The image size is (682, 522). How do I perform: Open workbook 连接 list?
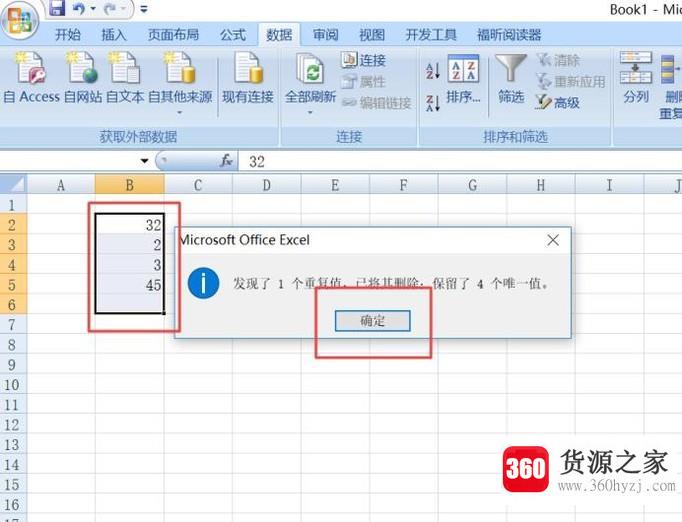(364, 60)
